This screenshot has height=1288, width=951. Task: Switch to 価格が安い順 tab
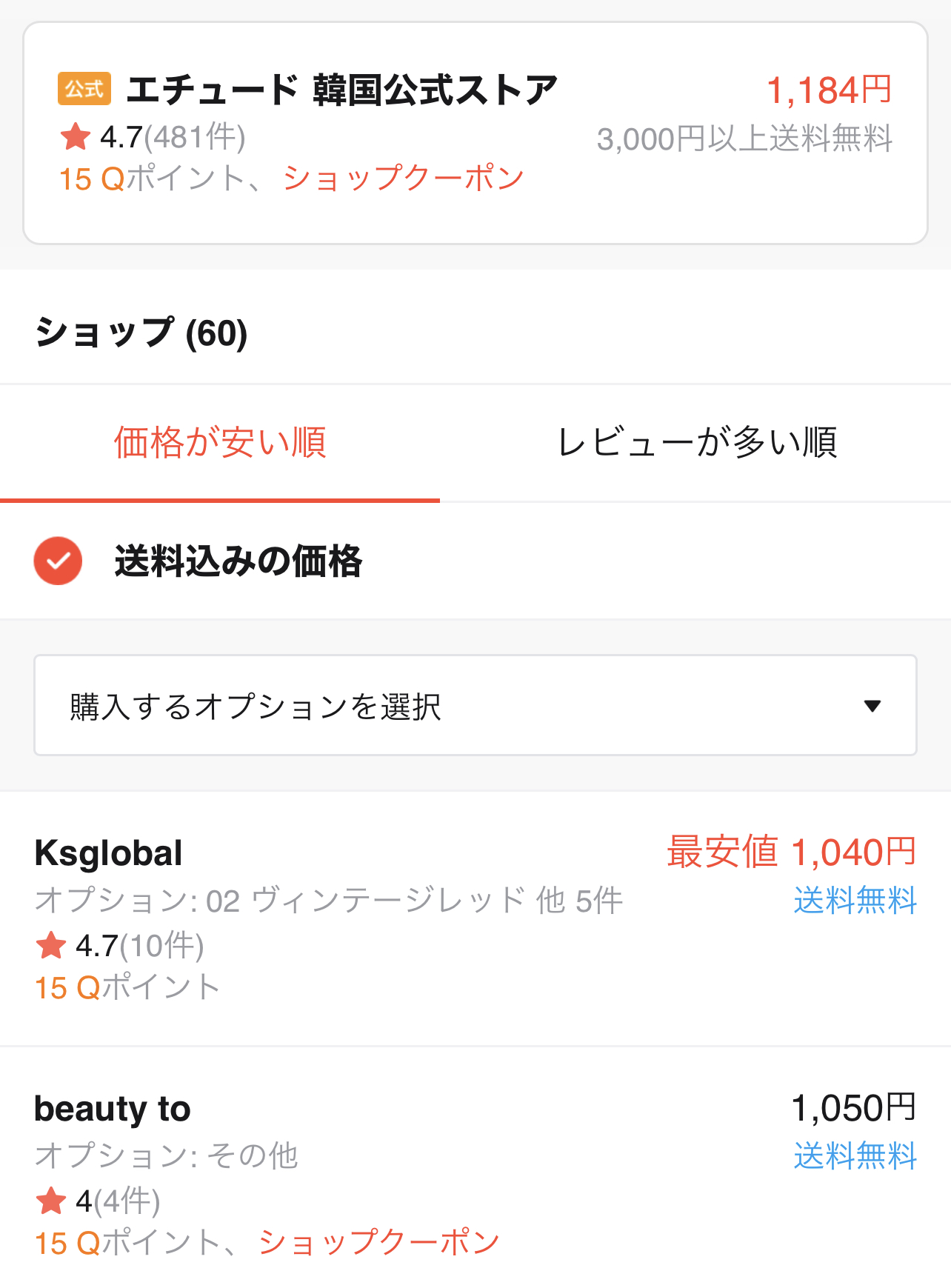pyautogui.click(x=220, y=443)
